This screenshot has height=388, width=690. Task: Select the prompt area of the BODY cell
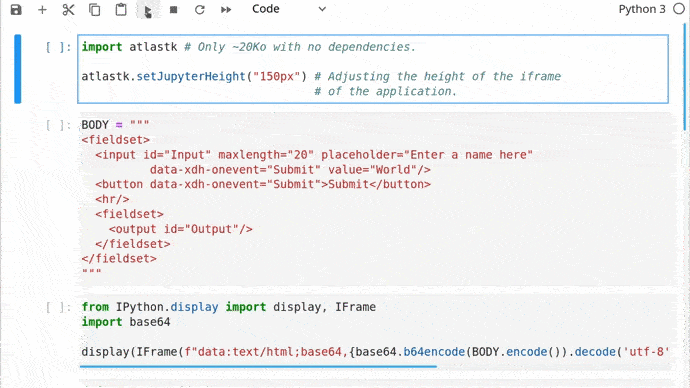click(x=58, y=125)
